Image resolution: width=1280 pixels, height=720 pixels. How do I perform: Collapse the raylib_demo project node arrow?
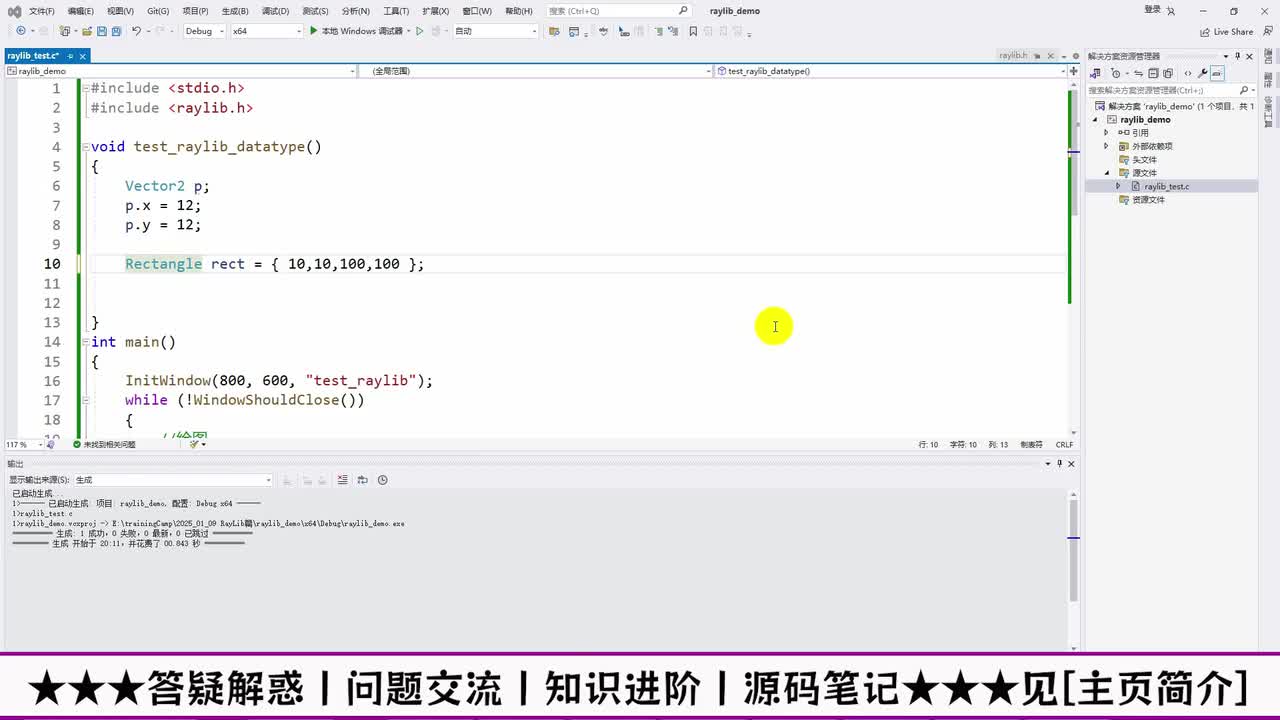[1097, 120]
